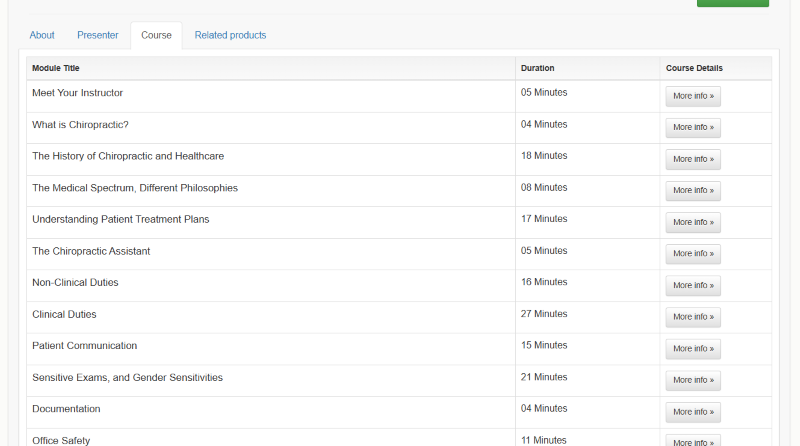This screenshot has width=800, height=446.
Task: Click More info for Non-Clinical Duties
Action: click(693, 285)
